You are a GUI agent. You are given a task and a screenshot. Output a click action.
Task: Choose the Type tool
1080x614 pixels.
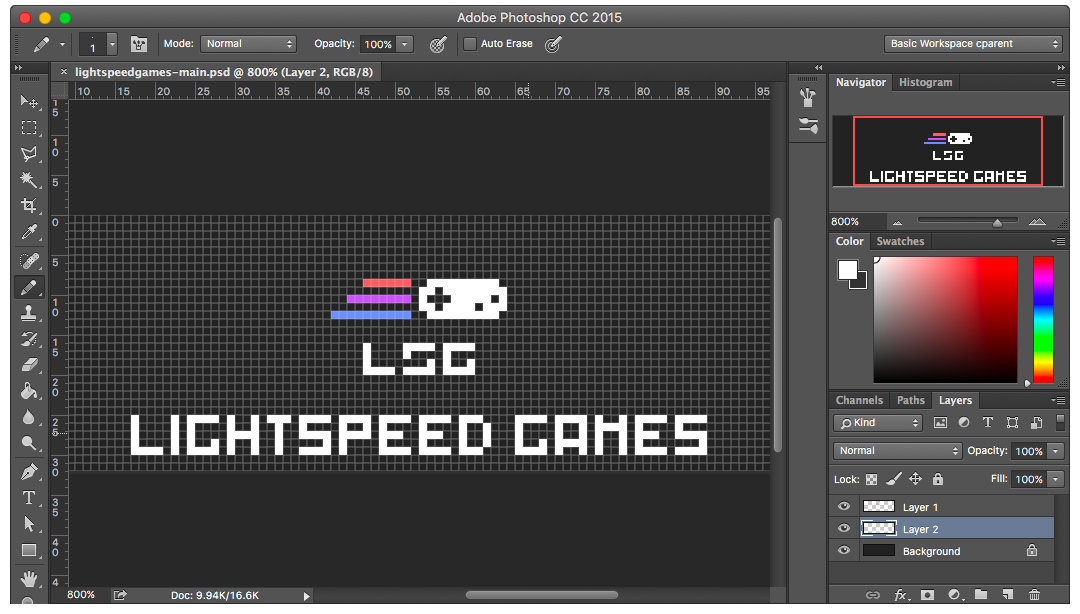(29, 498)
